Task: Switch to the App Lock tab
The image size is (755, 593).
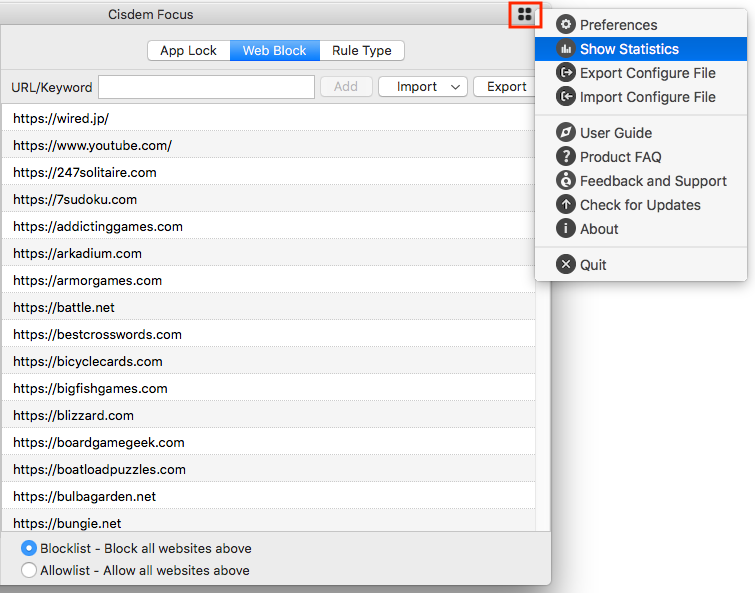Action: click(x=189, y=51)
